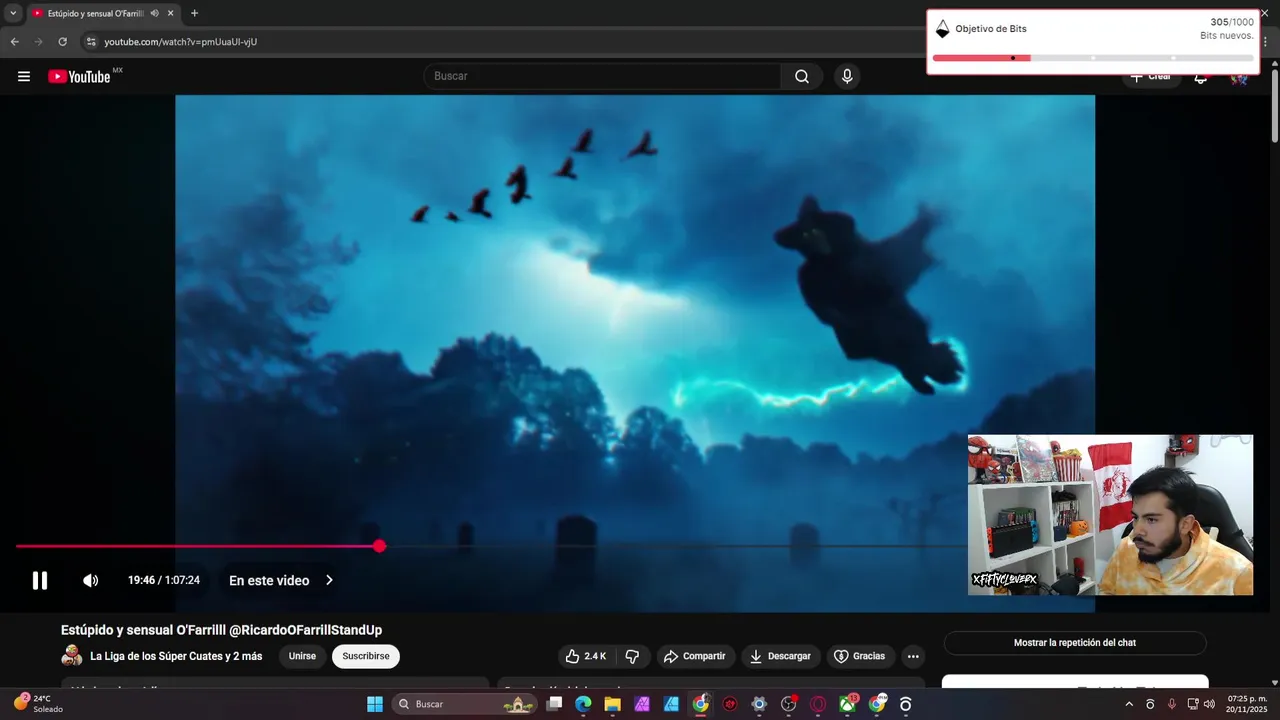The image size is (1280, 720).
Task: Open the tab search dropdown arrow
Action: point(13,13)
